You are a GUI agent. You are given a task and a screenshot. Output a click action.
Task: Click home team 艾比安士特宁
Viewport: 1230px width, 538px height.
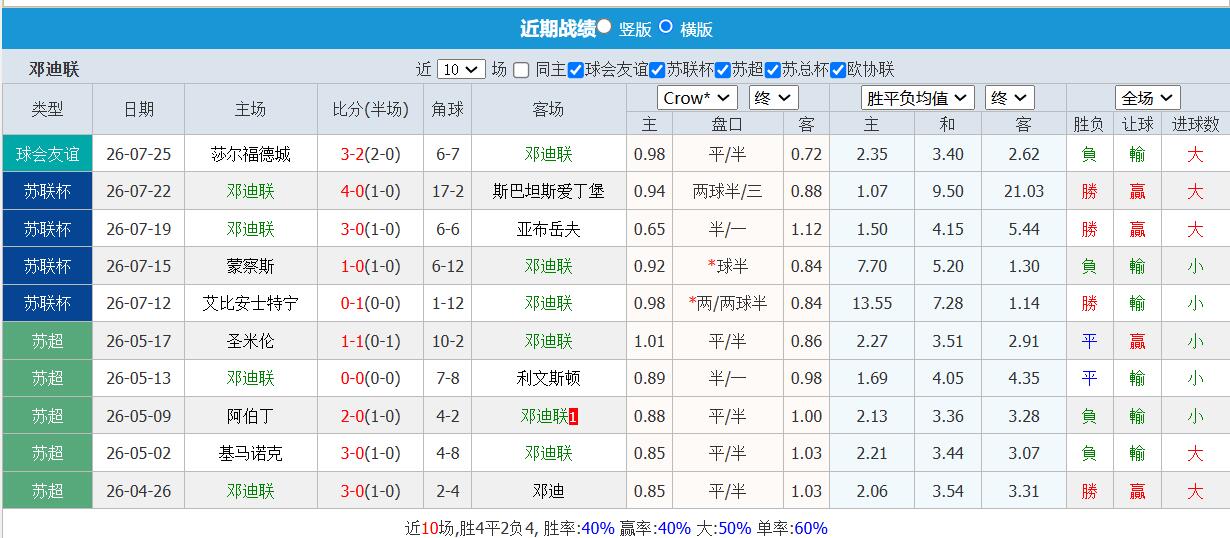coord(251,303)
